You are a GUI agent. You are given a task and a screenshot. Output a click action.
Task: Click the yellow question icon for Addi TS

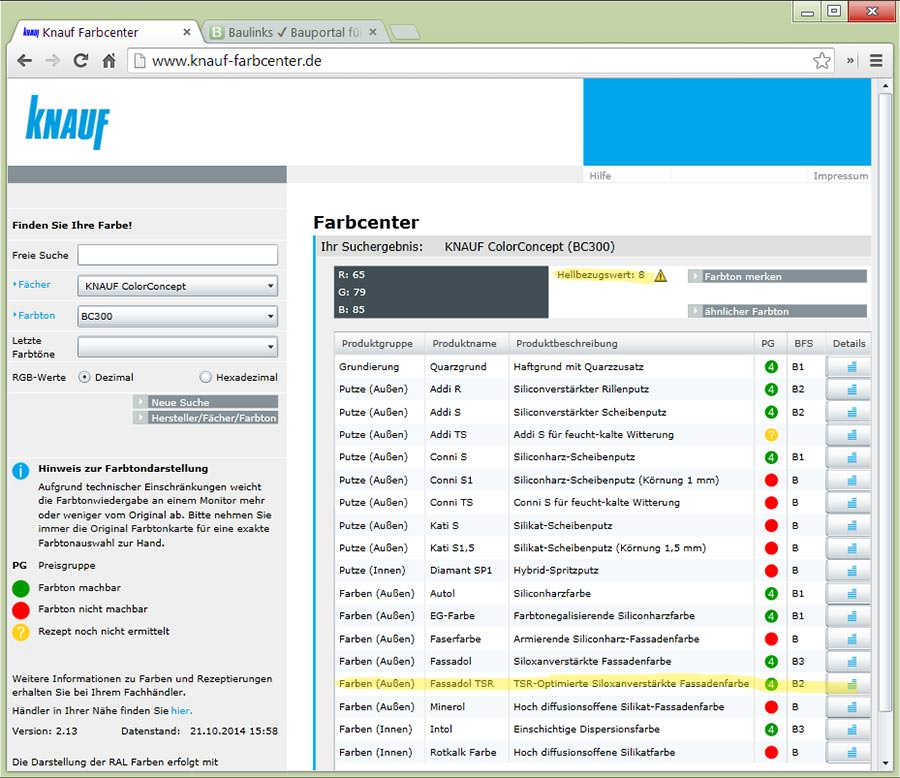click(771, 435)
